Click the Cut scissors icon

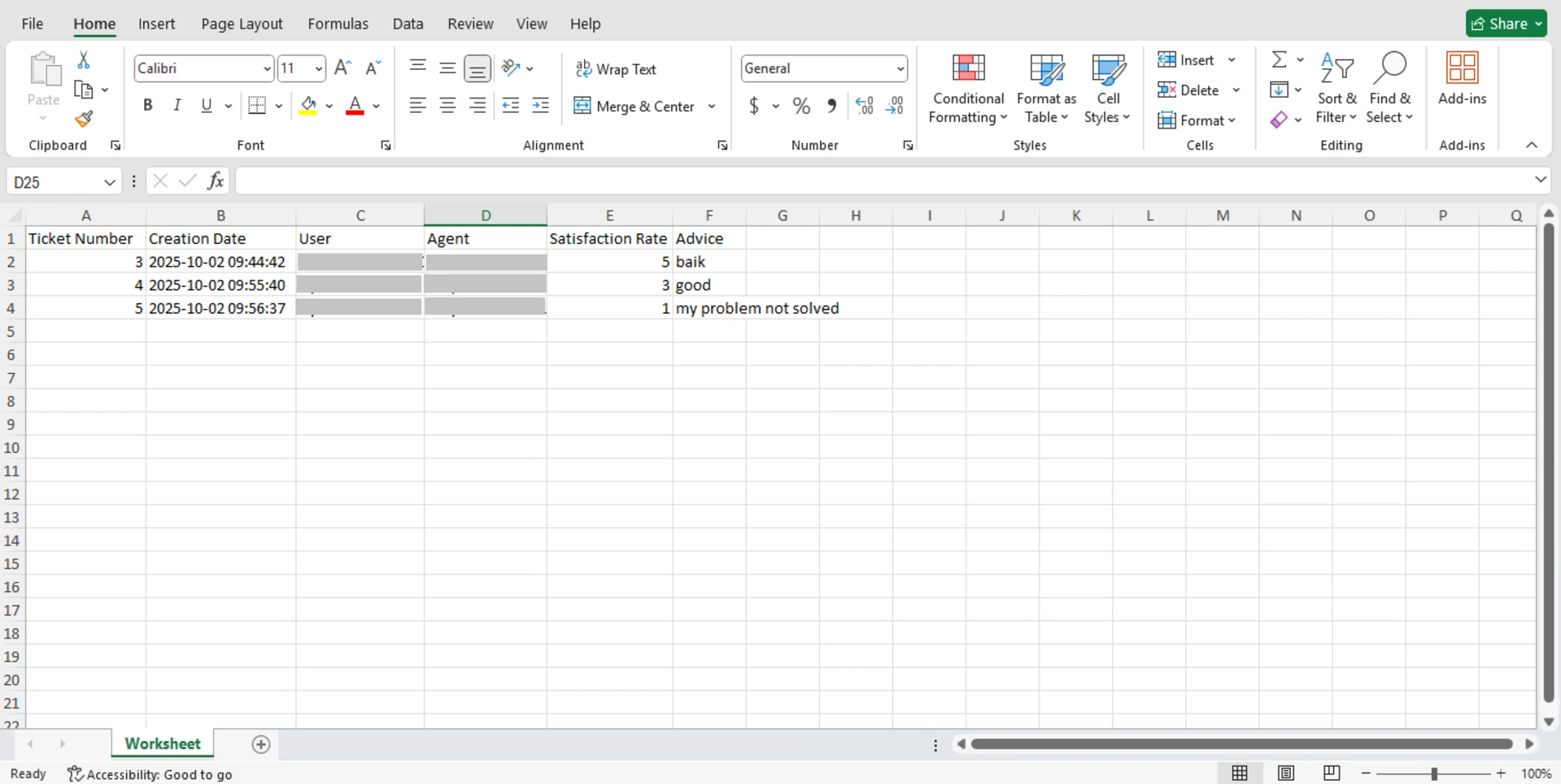83,60
